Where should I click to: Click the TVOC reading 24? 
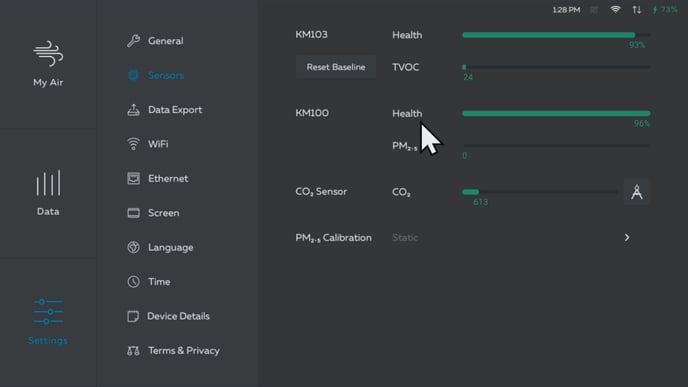pyautogui.click(x=468, y=77)
